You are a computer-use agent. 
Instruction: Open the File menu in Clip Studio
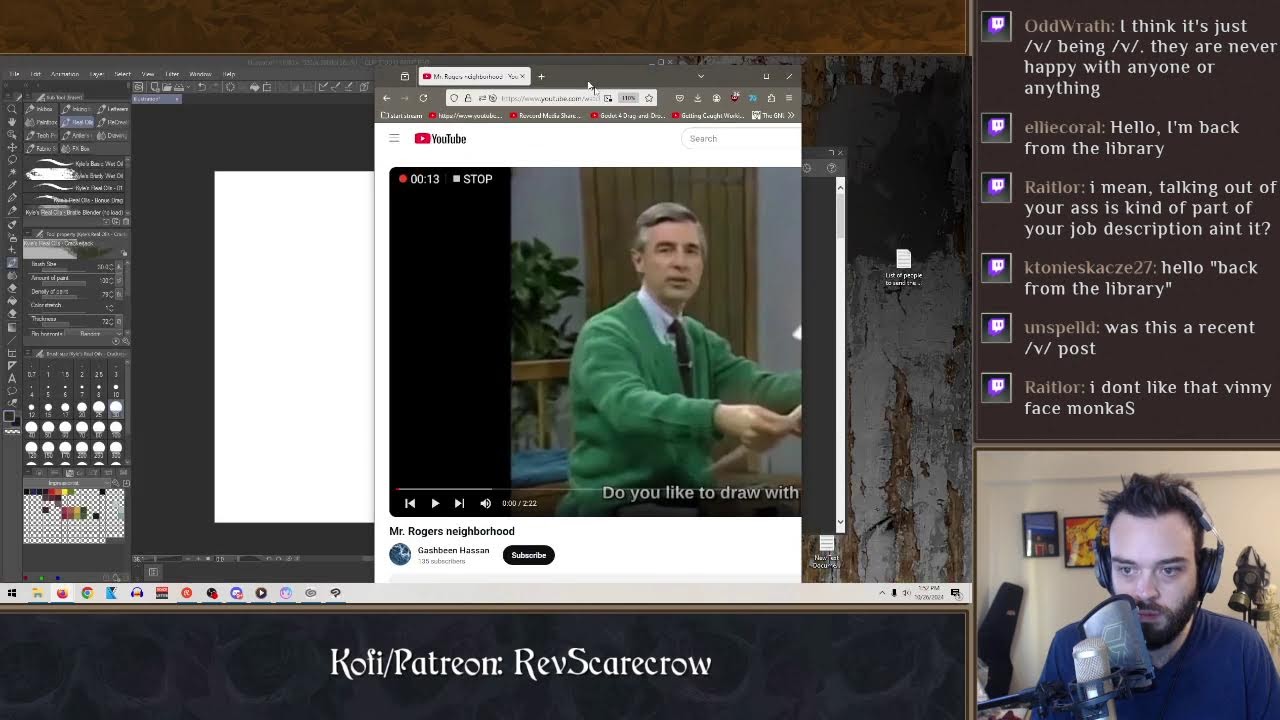point(14,74)
